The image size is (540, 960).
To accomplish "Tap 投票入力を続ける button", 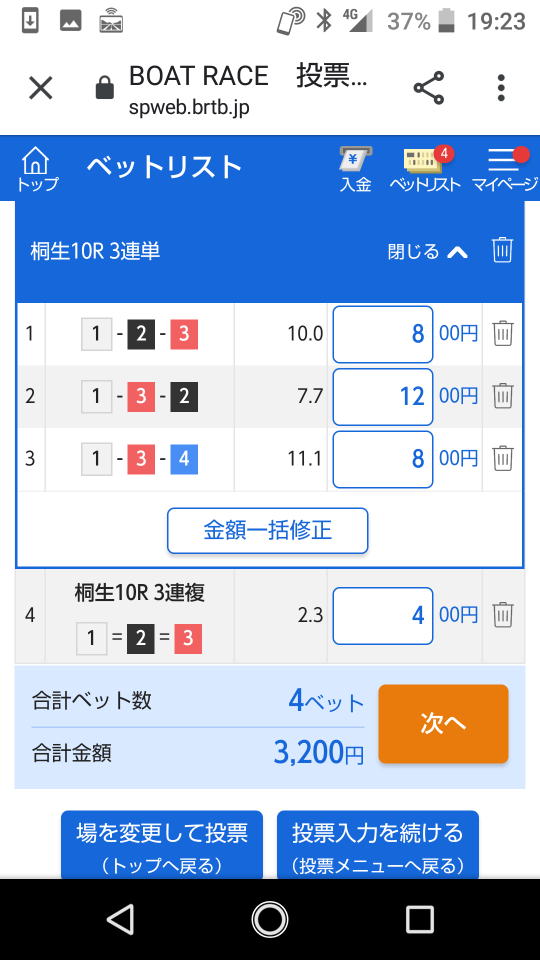I will [x=378, y=847].
